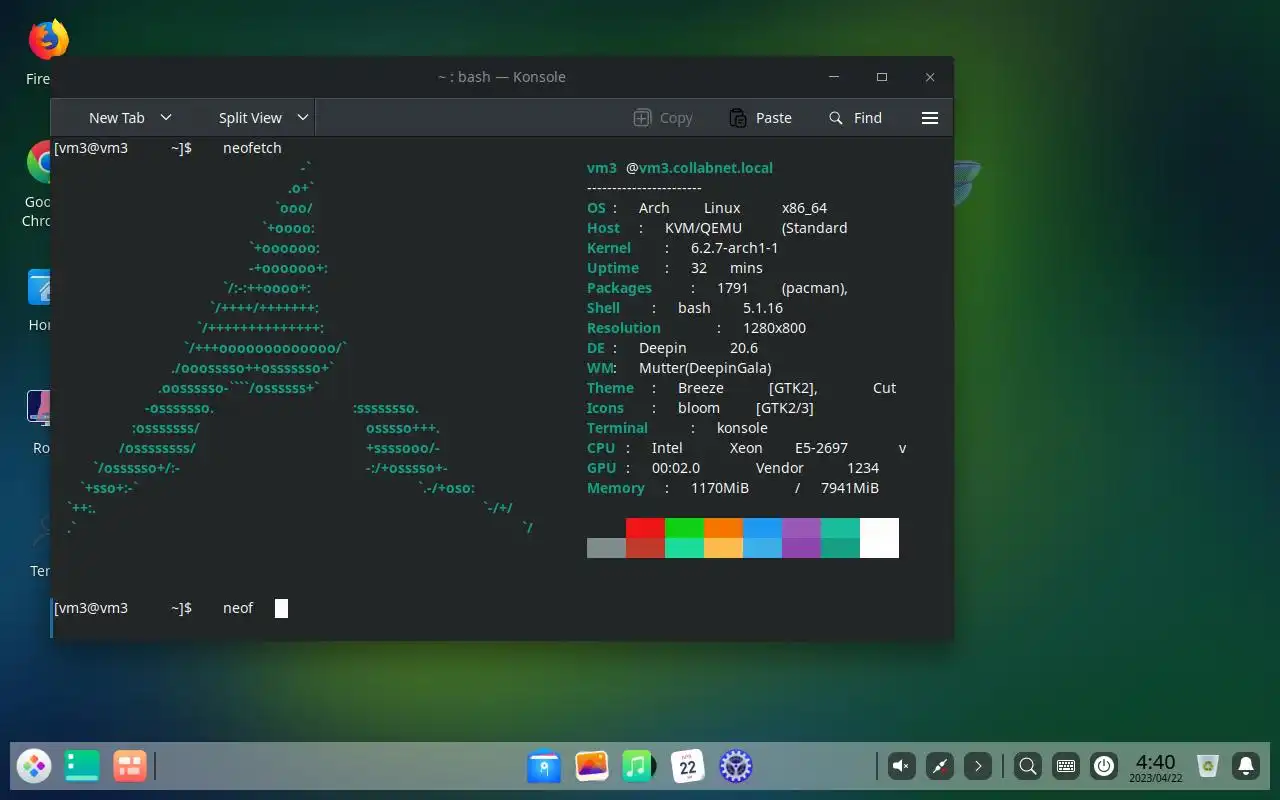The width and height of the screenshot is (1280, 800).
Task: Expand the Split View dropdown arrow
Action: [303, 118]
